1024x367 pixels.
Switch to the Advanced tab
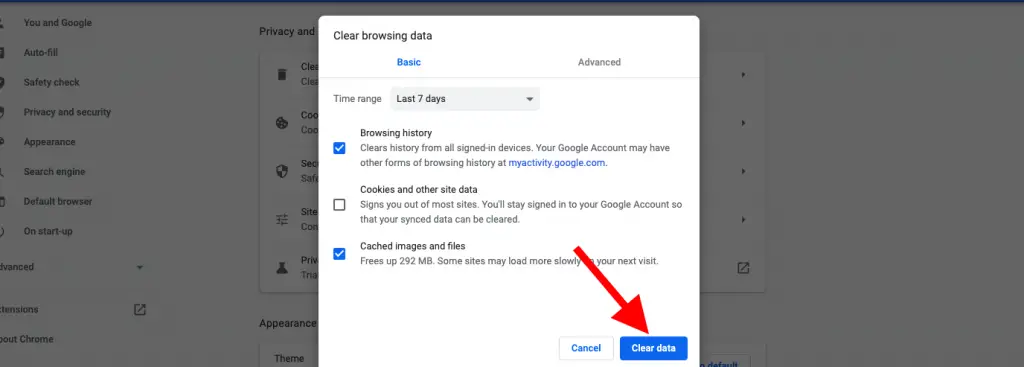(x=599, y=63)
